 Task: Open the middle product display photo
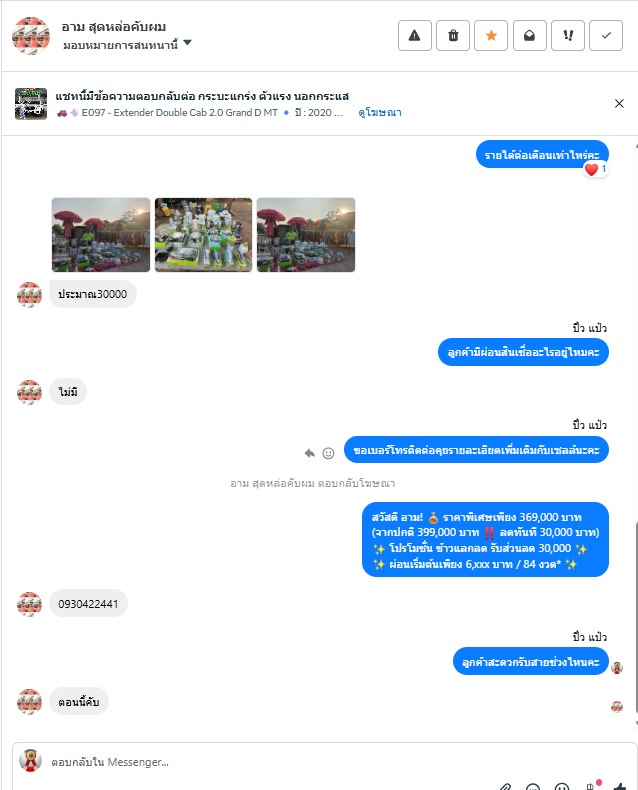[x=204, y=235]
